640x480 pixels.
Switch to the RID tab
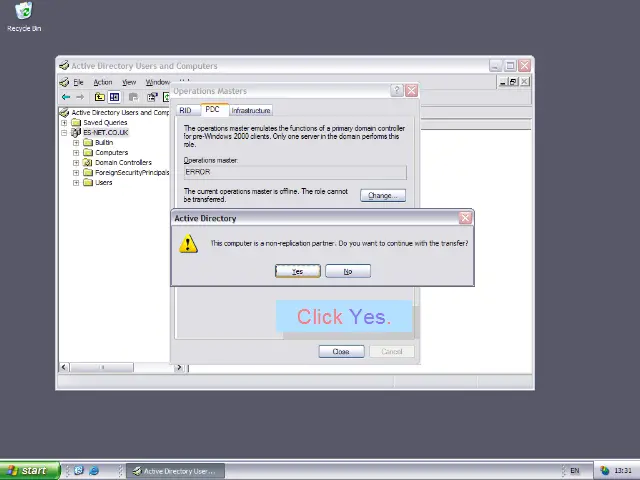click(185, 110)
